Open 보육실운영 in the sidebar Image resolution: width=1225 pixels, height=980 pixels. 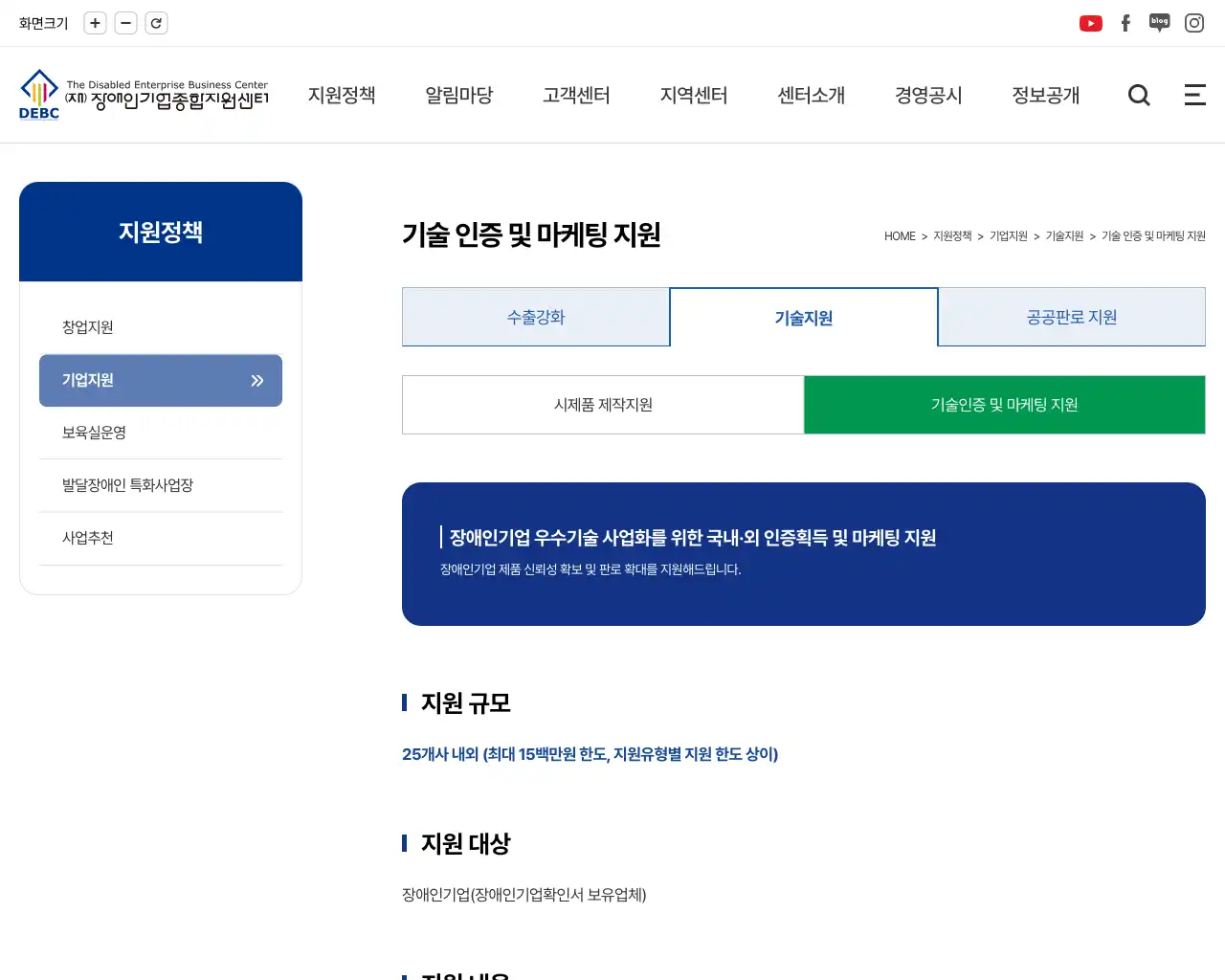(161, 433)
